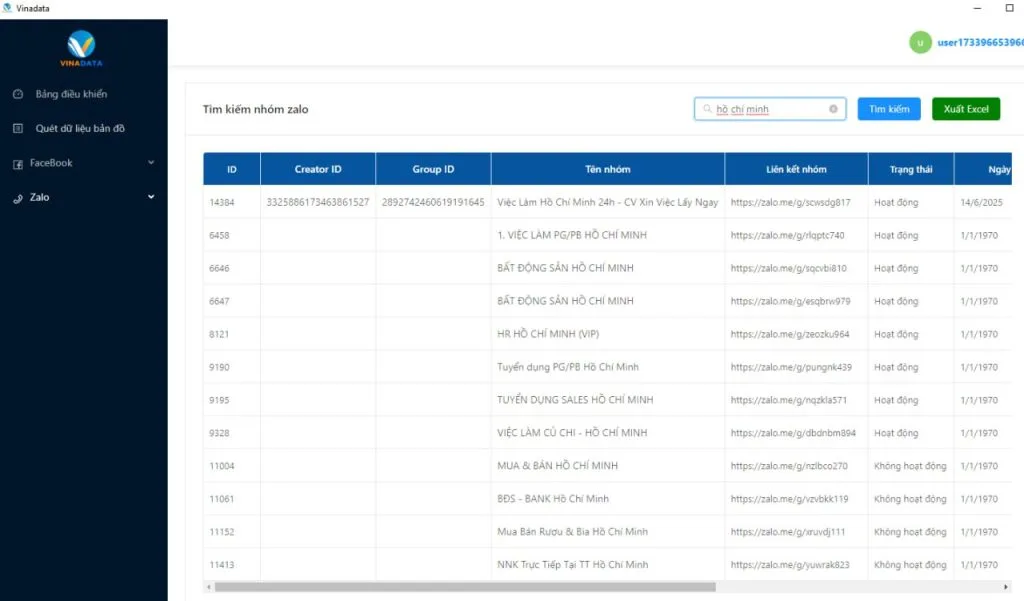Open Quét dữ liệu bản đồ menu

click(80, 129)
